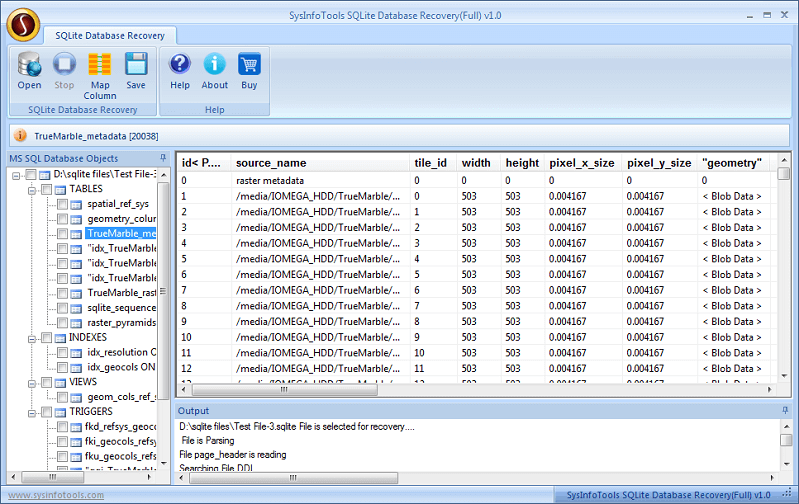Click the icon beside idx_geocols index
The image size is (799, 504).
(x=76, y=367)
